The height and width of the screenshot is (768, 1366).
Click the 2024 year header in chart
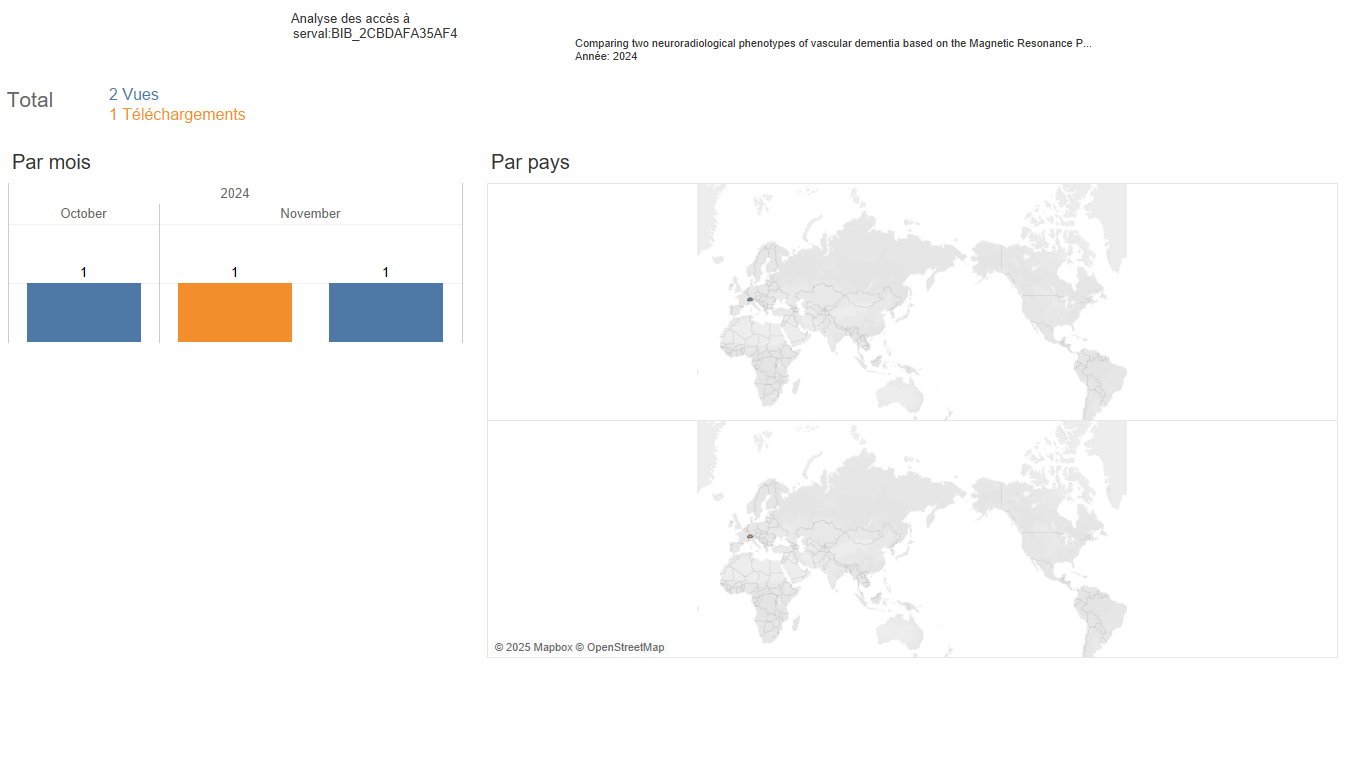pyautogui.click(x=235, y=193)
